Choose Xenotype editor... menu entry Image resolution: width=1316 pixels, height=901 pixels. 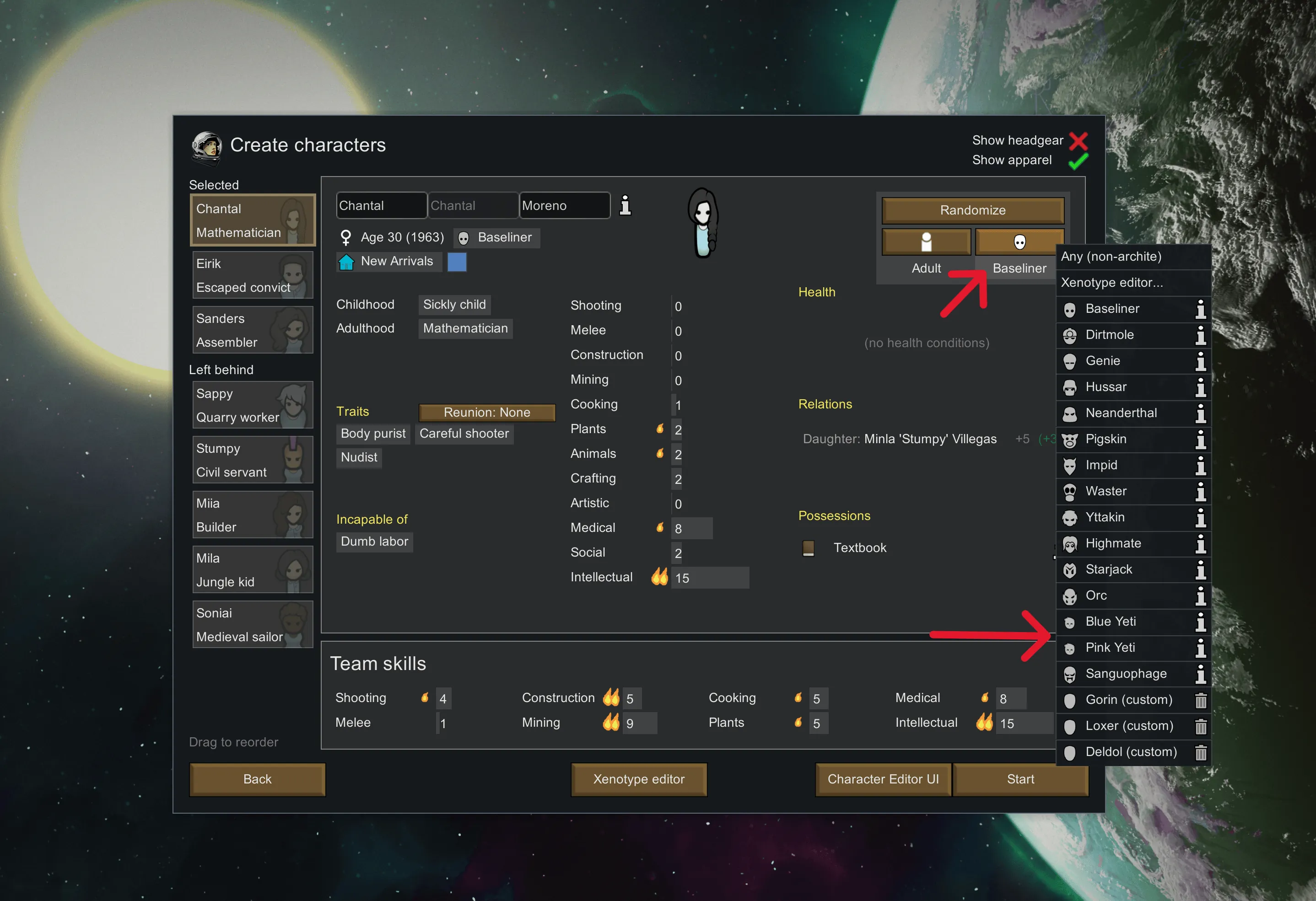point(1111,282)
